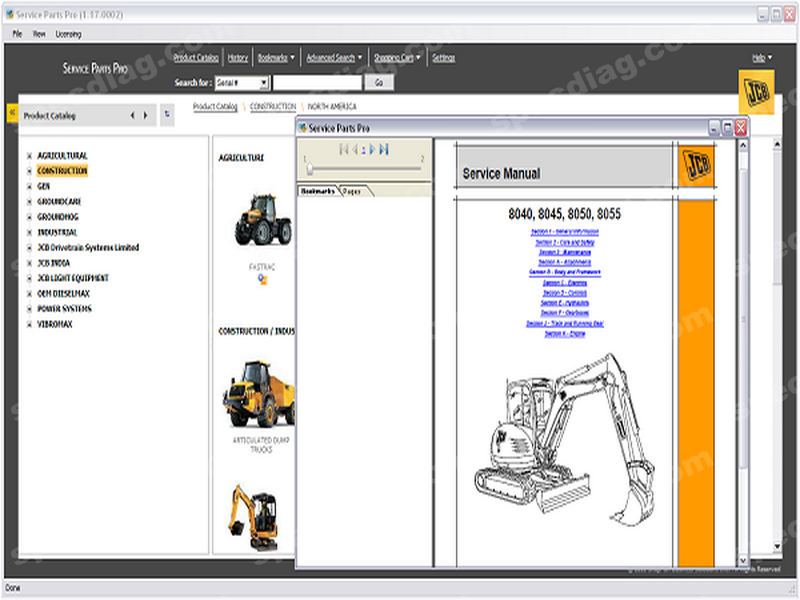Switch to the Pages tab

[353, 190]
